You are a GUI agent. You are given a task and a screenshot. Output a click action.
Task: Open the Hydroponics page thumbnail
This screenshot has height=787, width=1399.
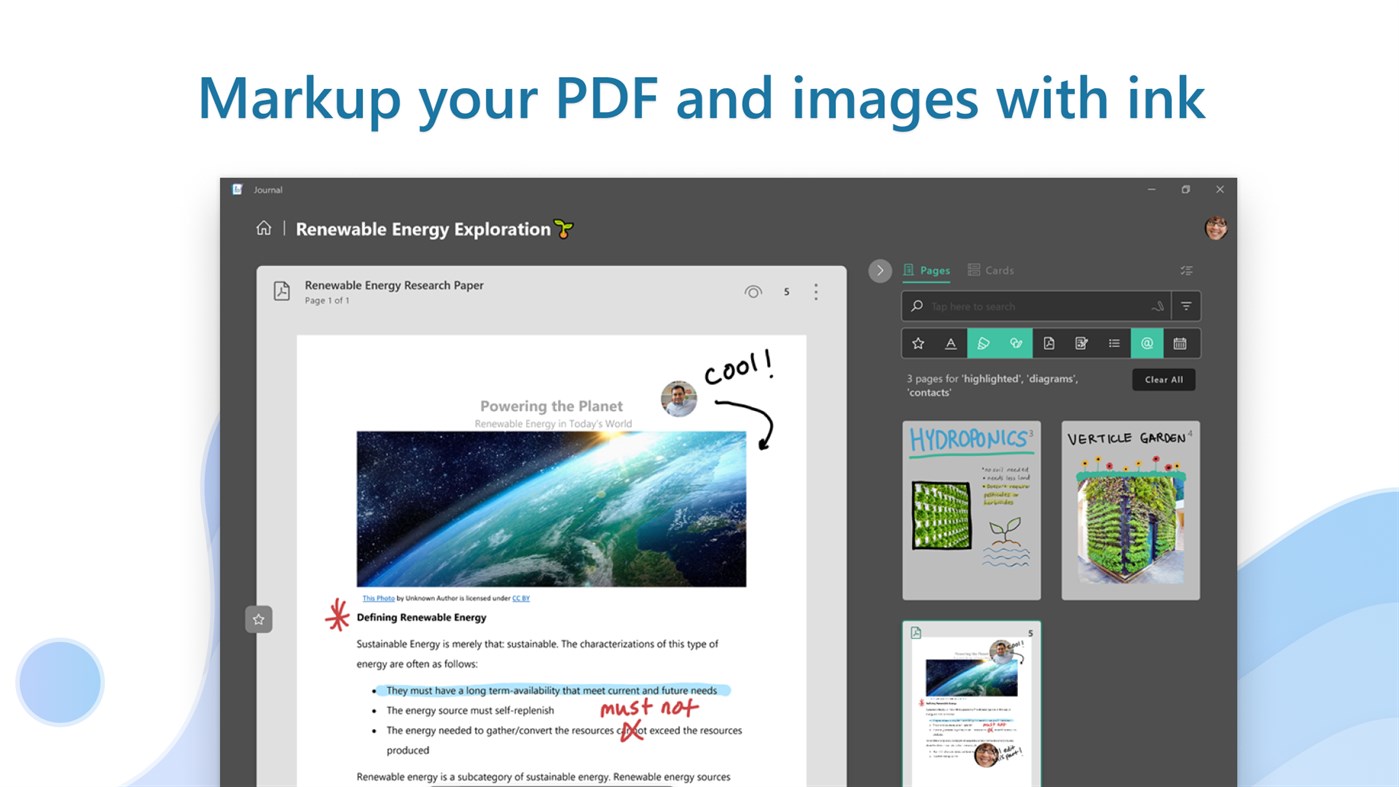[971, 510]
